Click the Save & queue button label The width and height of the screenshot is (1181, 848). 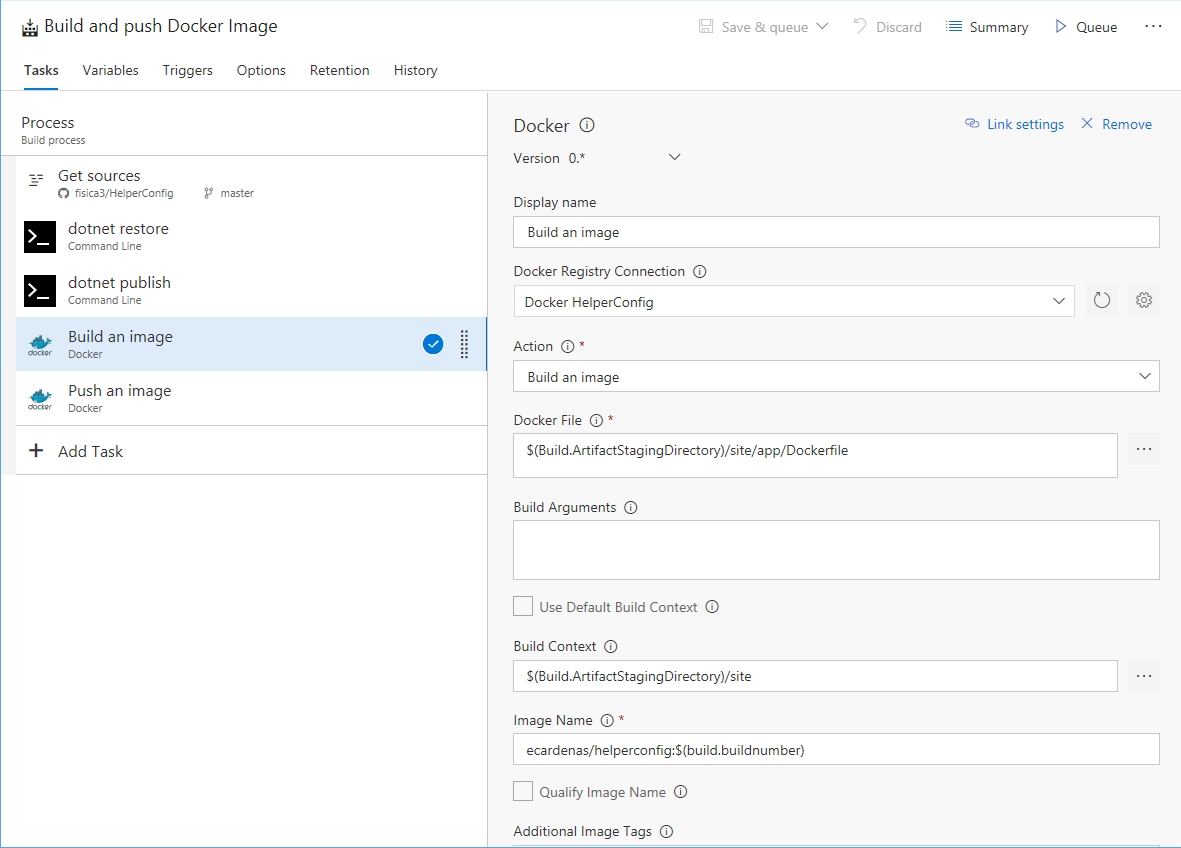coord(764,27)
